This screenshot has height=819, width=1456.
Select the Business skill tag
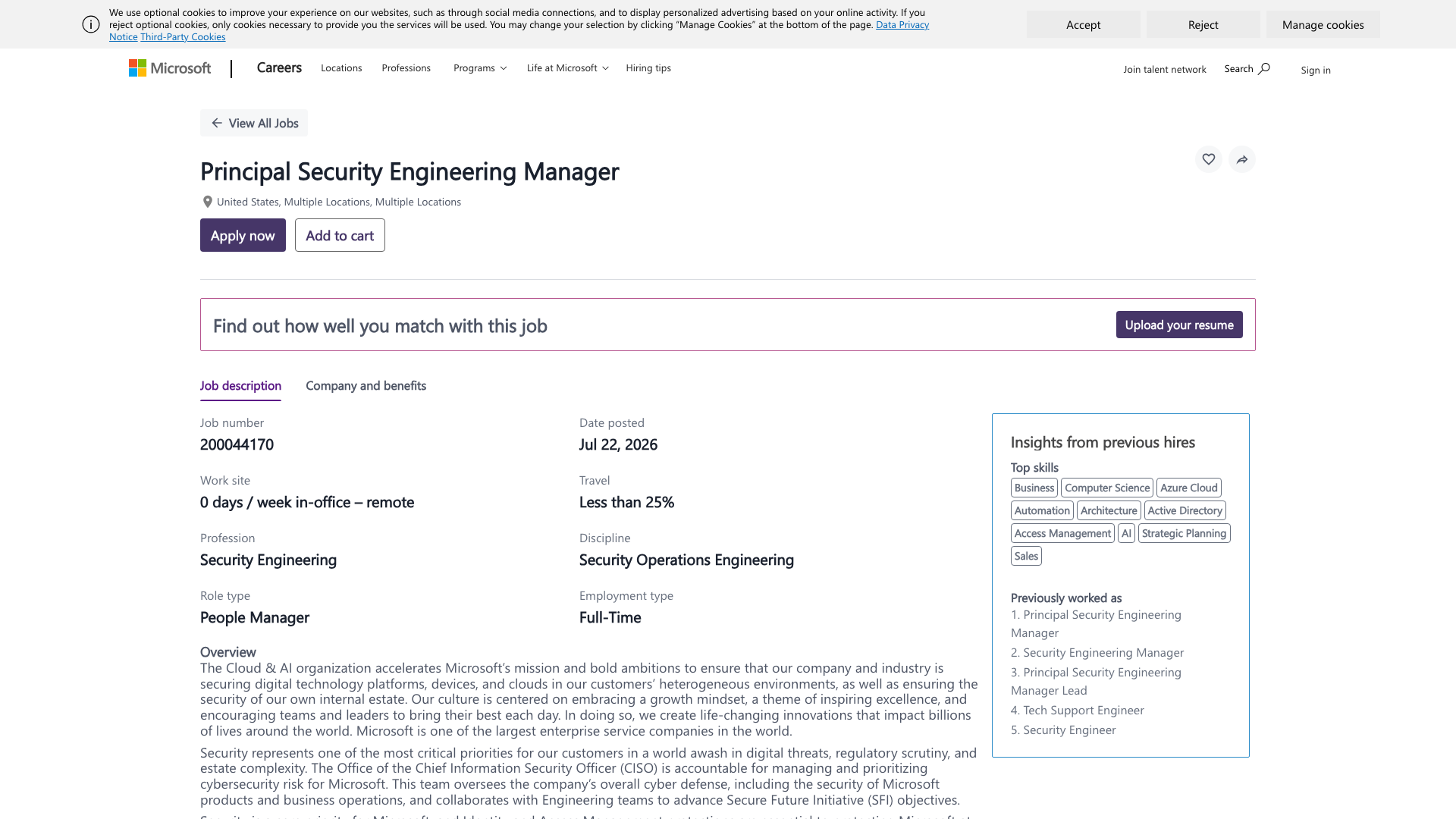point(1034,488)
